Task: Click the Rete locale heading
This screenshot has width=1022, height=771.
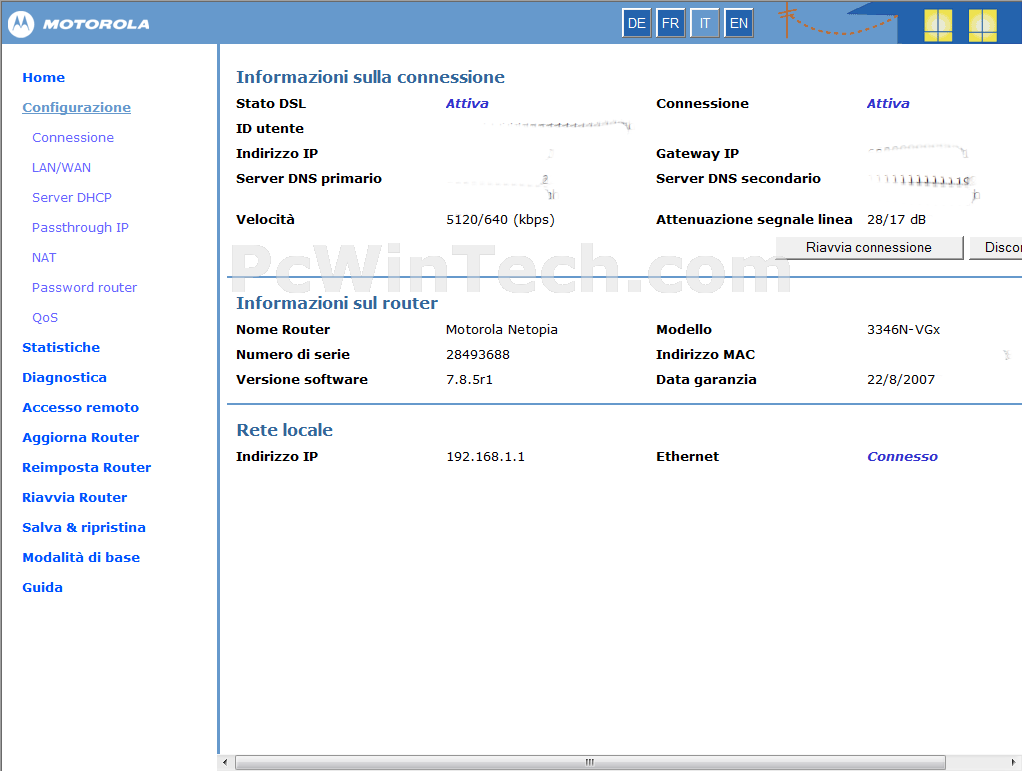Action: click(x=284, y=430)
